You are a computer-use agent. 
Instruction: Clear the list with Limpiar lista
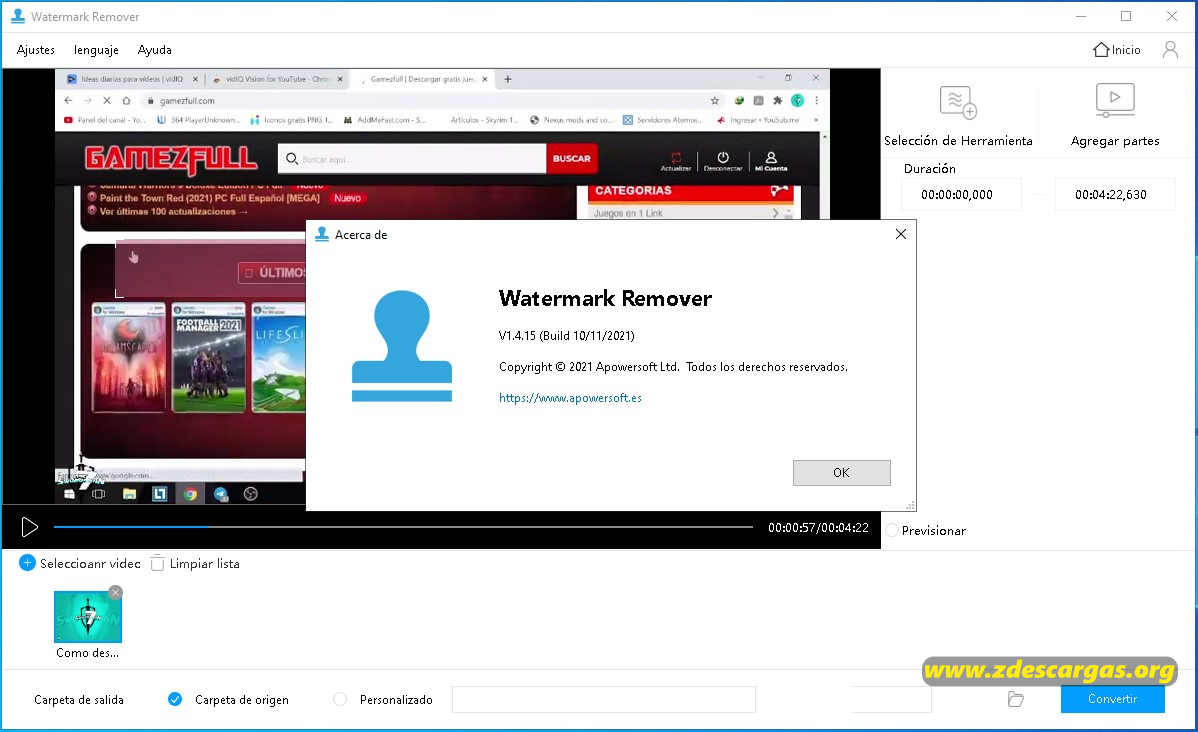pyautogui.click(x=196, y=563)
